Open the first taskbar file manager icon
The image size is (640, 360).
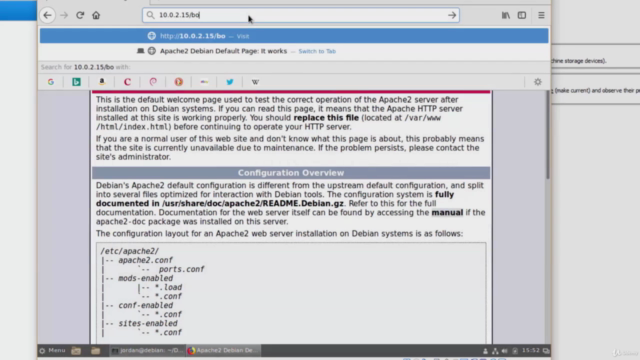(76, 351)
